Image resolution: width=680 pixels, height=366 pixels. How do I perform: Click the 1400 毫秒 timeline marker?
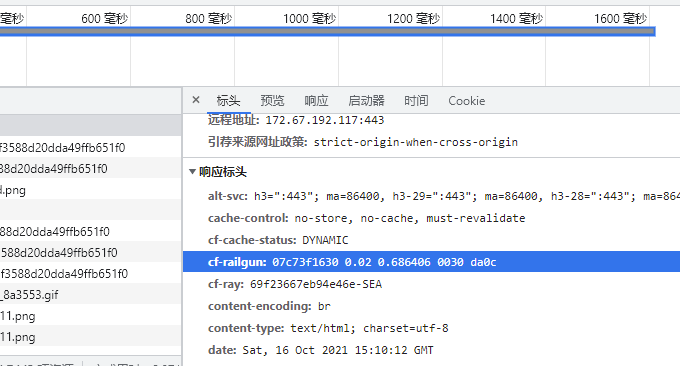516,19
